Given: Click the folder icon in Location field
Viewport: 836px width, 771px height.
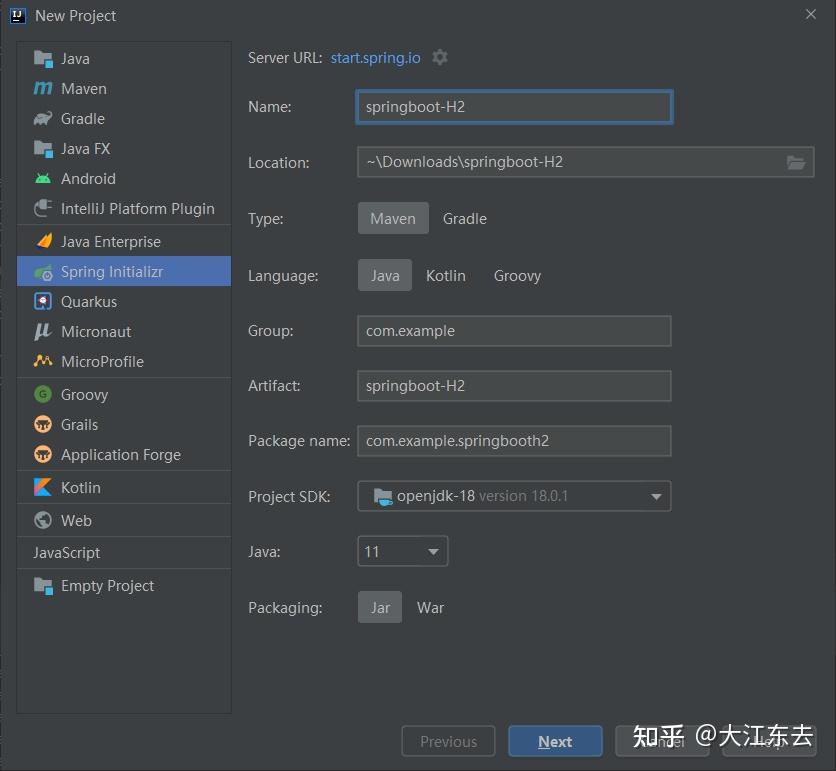Looking at the screenshot, I should [796, 162].
